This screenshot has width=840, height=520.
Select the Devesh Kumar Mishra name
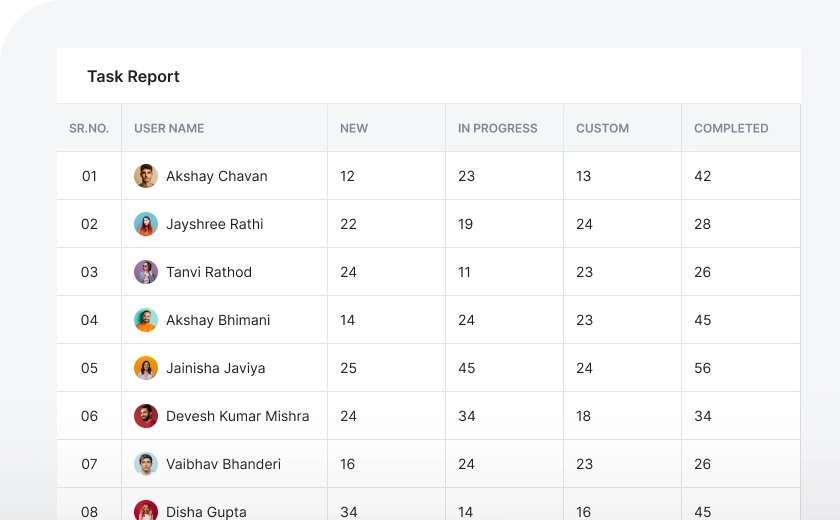(x=238, y=416)
